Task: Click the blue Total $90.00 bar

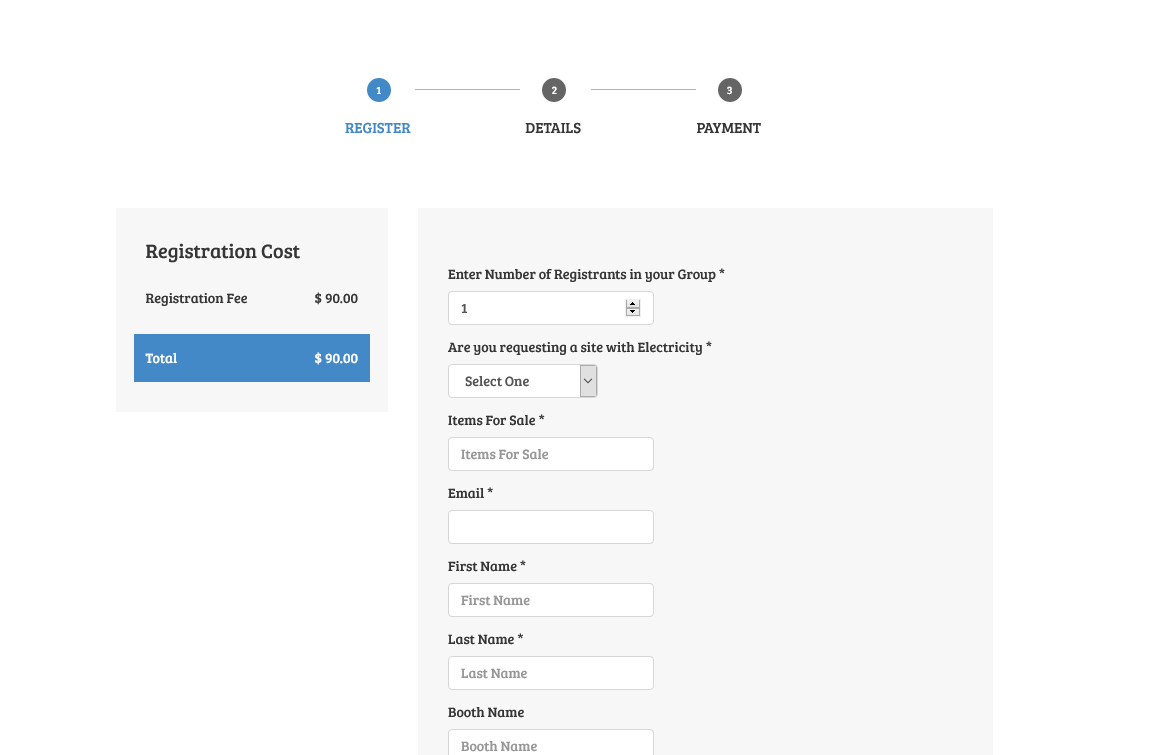Action: coord(252,358)
